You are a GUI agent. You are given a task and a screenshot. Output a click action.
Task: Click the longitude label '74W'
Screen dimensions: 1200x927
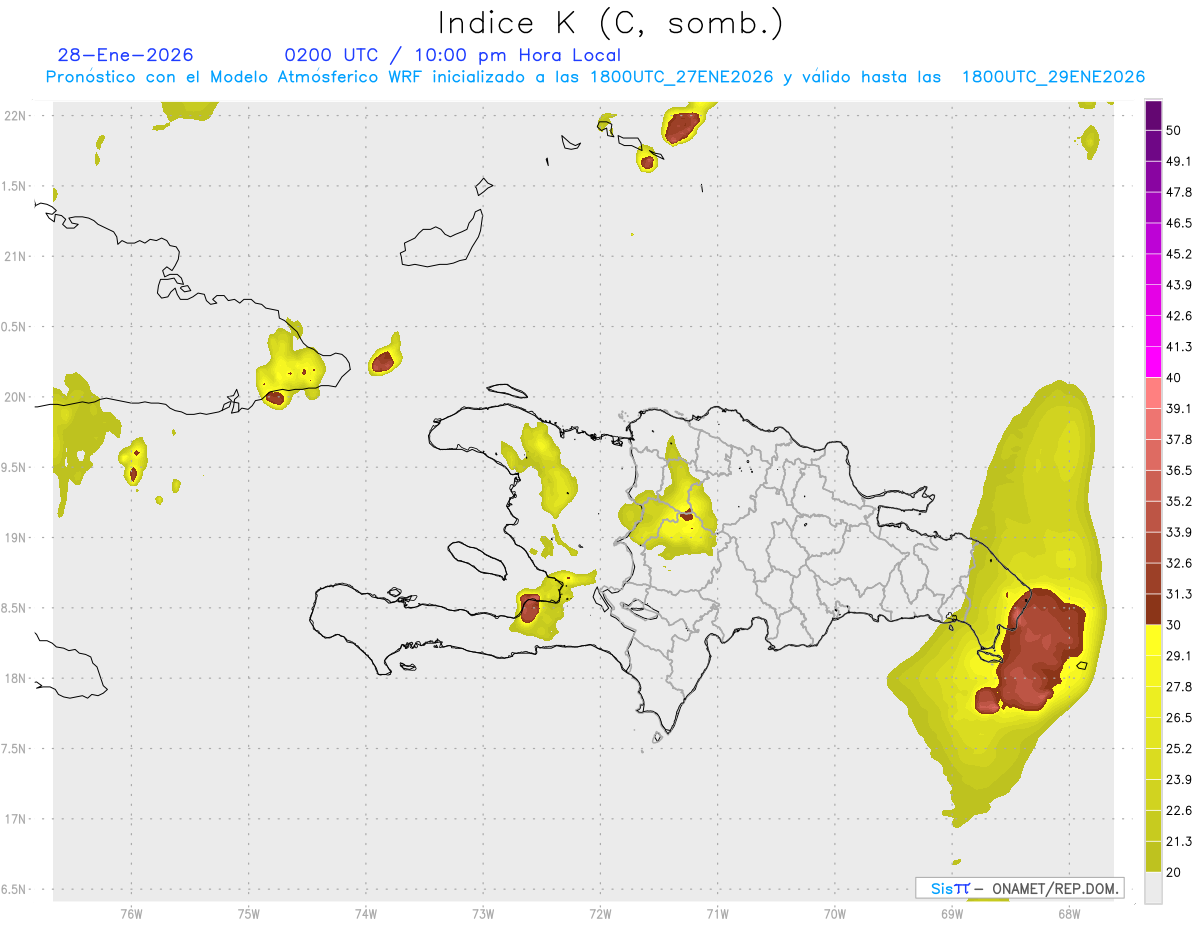pos(366,913)
